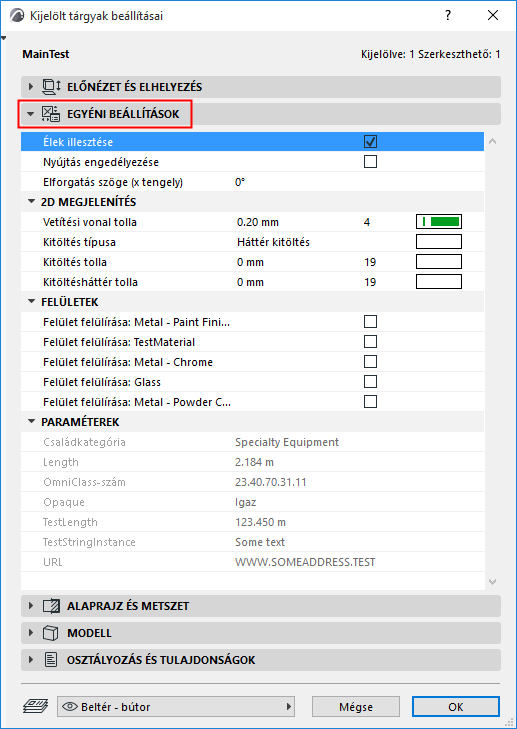Expand the Alaprajz és metszet panel
The image size is (517, 729).
pos(32,606)
